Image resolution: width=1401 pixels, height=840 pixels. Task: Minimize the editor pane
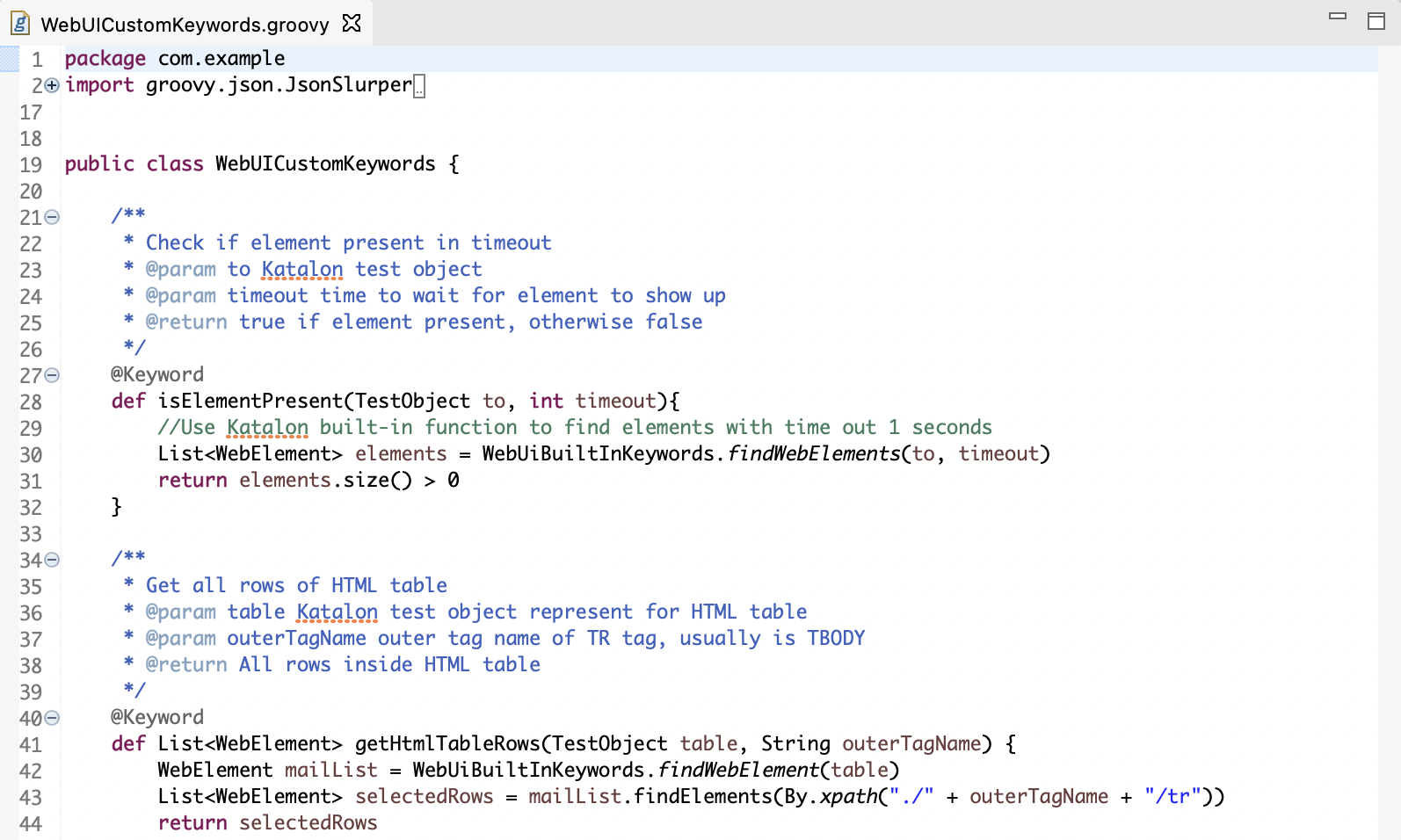[1337, 16]
